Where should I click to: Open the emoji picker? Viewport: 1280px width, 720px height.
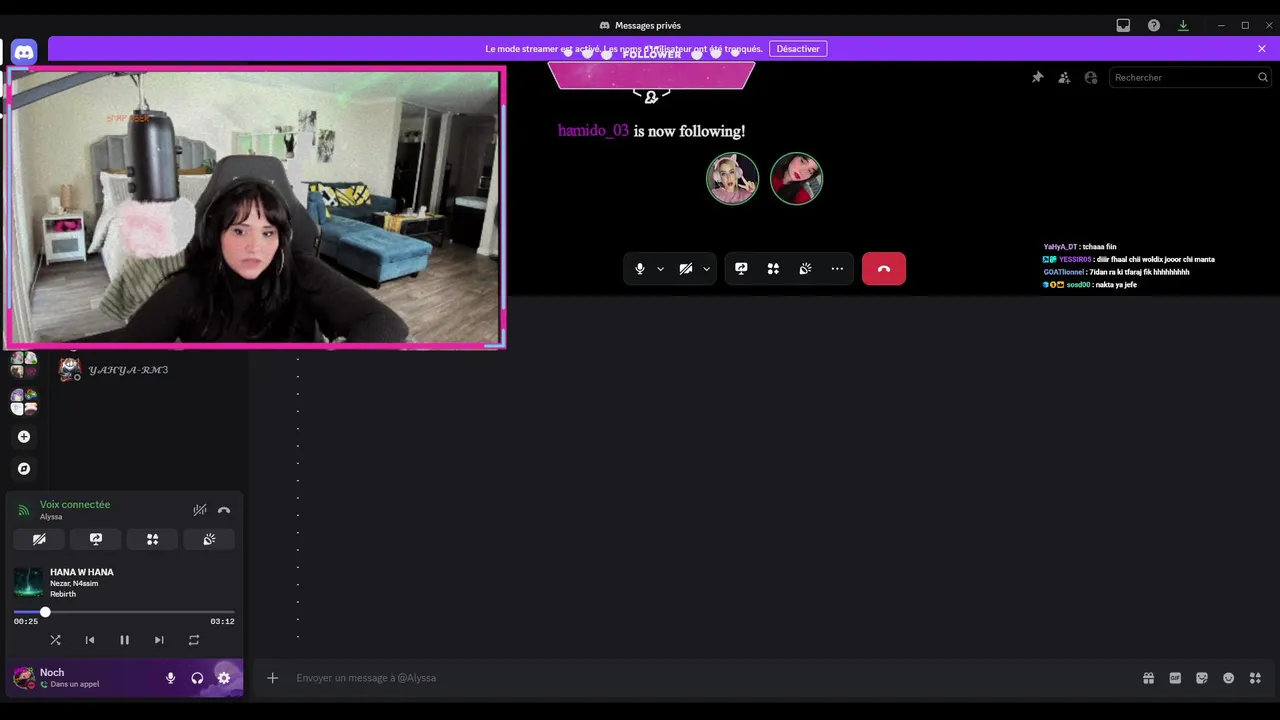point(1229,678)
